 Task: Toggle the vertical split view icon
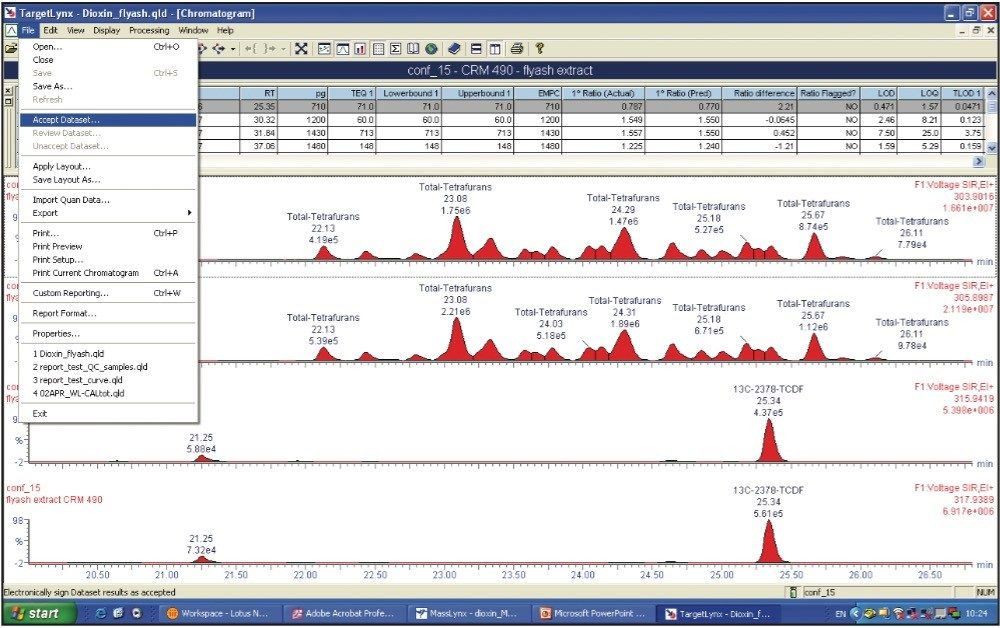(495, 48)
